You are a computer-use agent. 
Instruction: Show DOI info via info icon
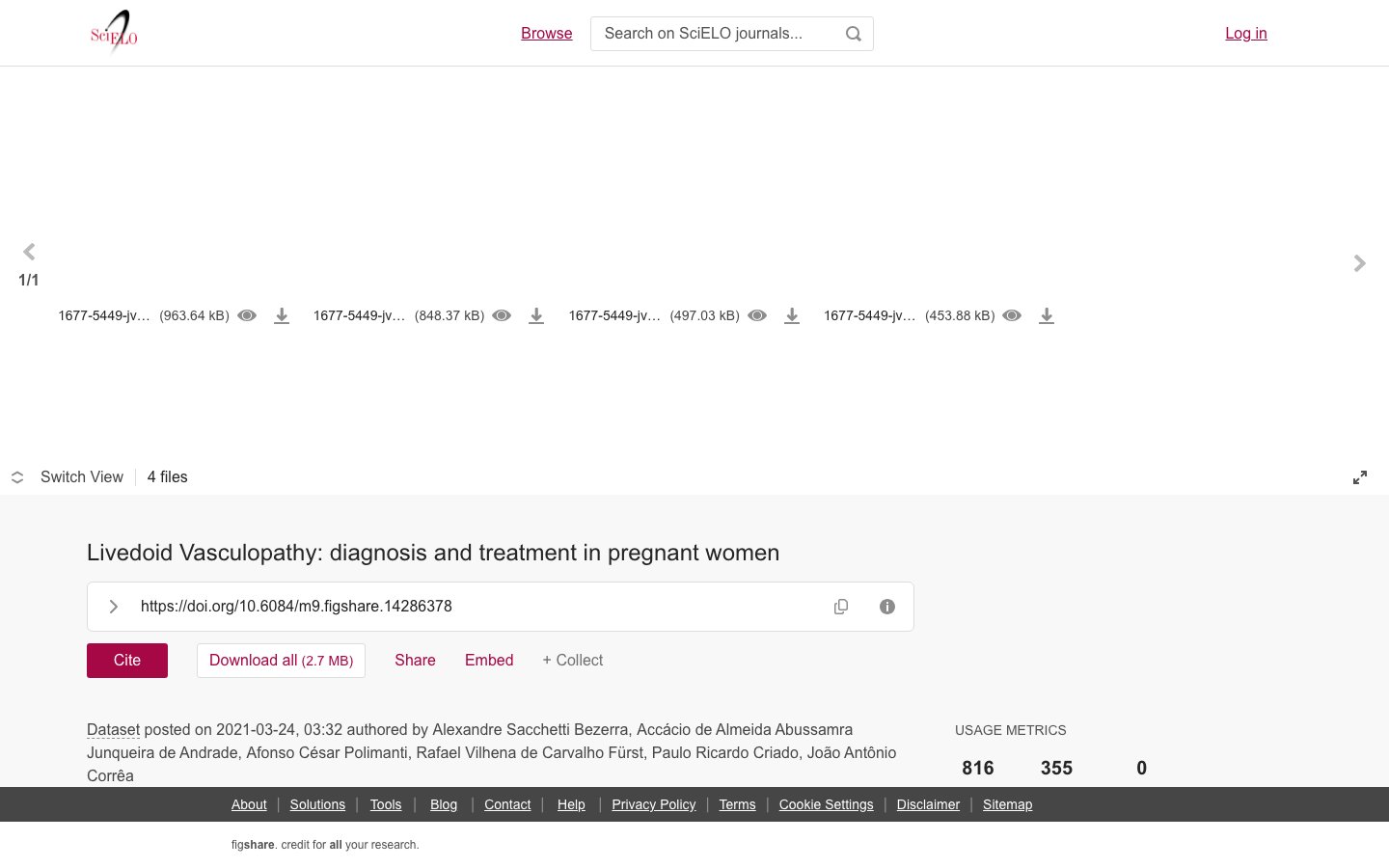click(887, 607)
